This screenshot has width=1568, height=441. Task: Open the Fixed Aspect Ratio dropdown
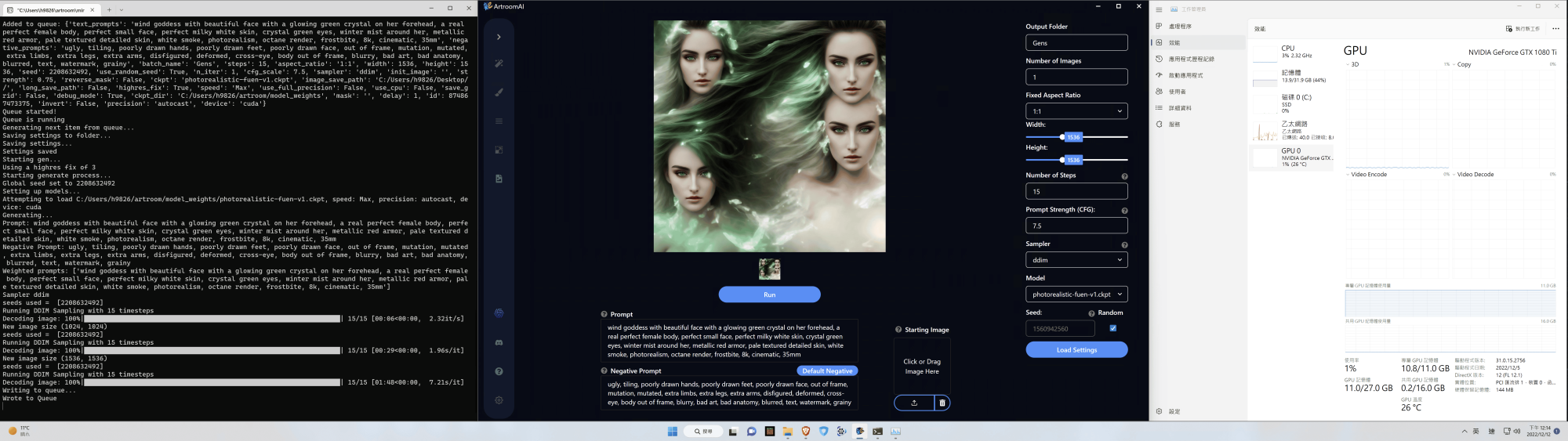click(1076, 111)
